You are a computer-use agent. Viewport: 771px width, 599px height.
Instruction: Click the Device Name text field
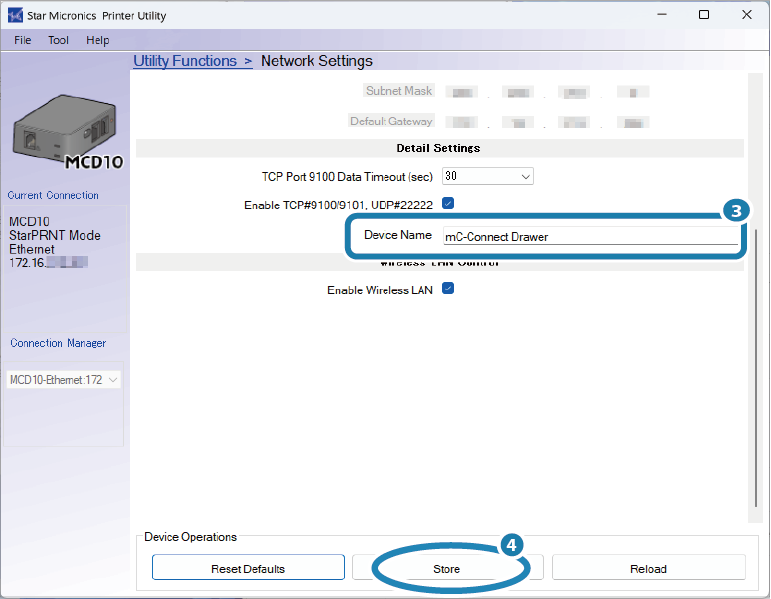pyautogui.click(x=590, y=237)
